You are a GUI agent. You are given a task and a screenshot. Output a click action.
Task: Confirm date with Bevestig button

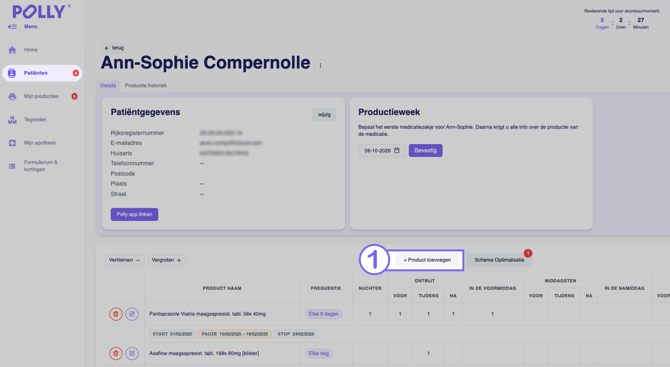425,150
